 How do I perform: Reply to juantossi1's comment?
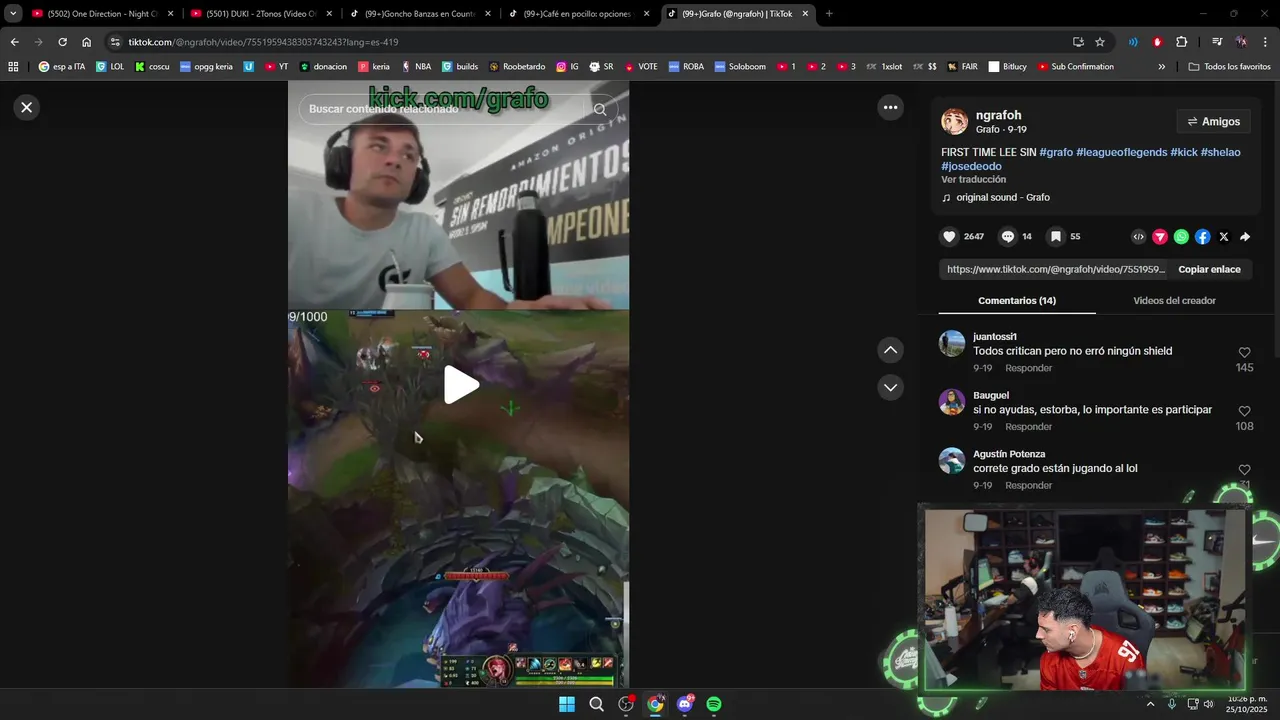[1028, 368]
